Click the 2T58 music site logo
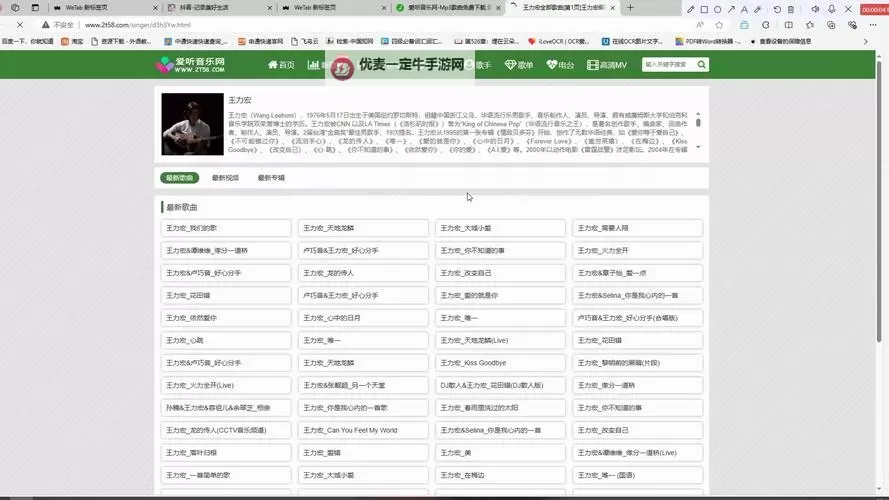Viewport: 889px width, 500px height. coord(190,65)
